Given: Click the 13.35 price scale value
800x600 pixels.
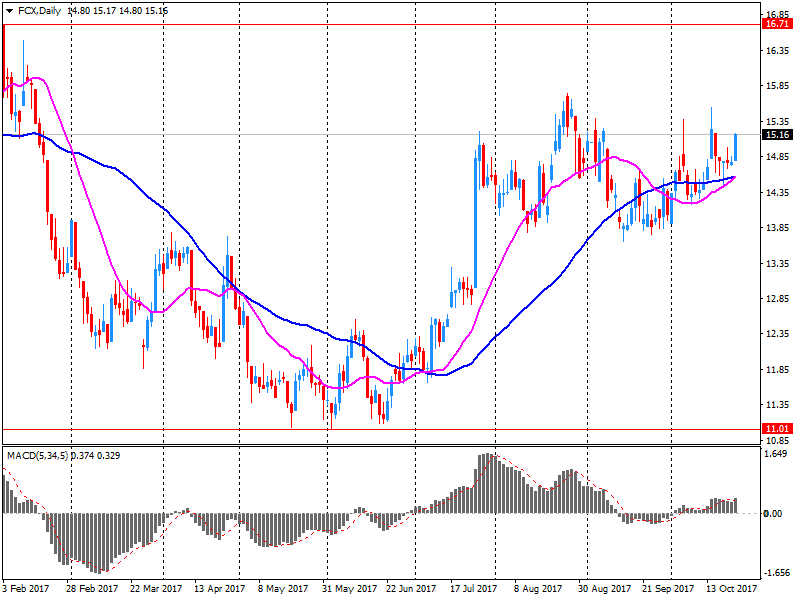Looking at the screenshot, I should [777, 263].
